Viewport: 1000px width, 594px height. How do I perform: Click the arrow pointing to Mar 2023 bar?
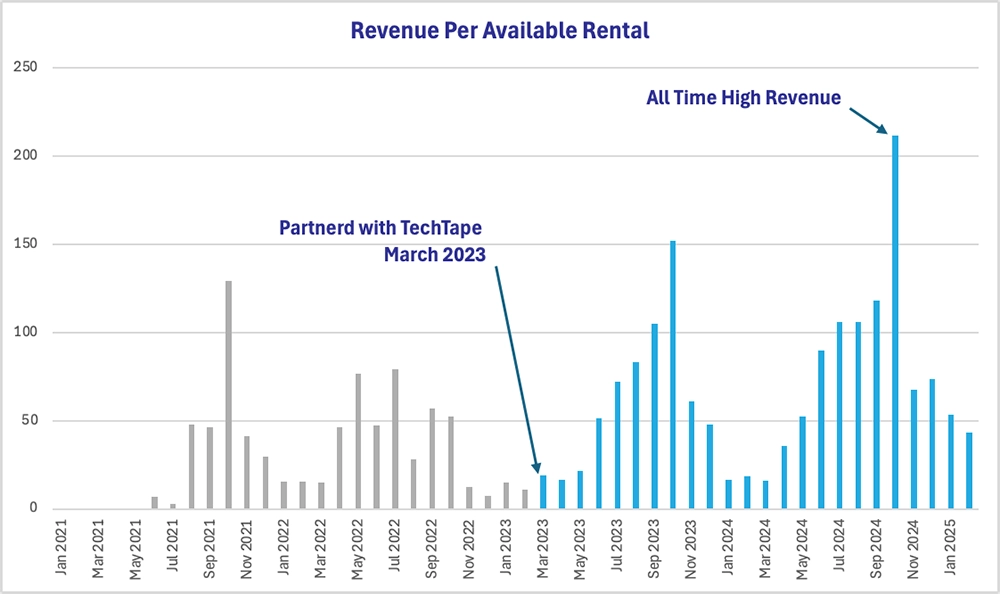515,370
